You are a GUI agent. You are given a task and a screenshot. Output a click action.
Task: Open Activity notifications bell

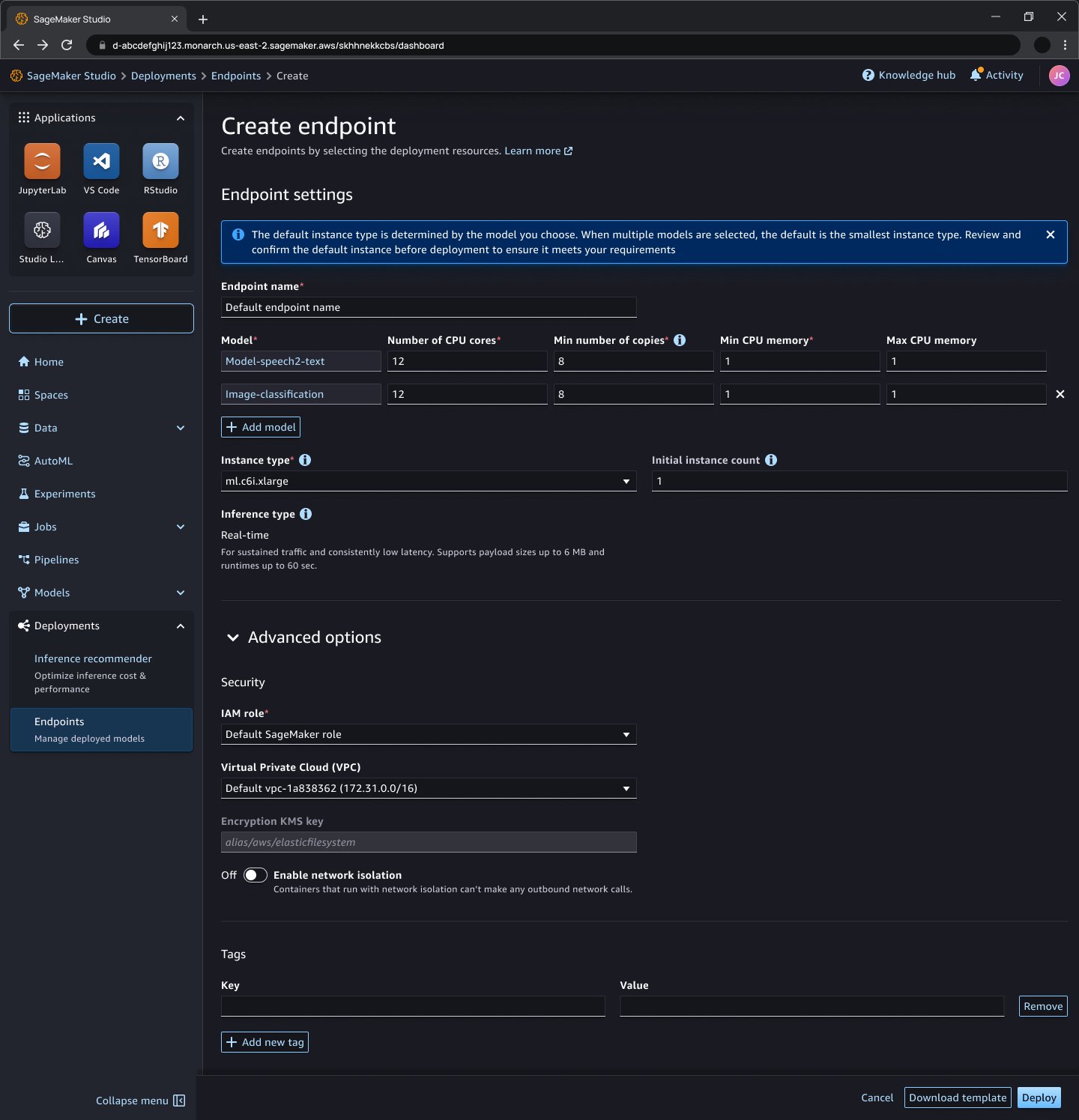click(x=976, y=75)
